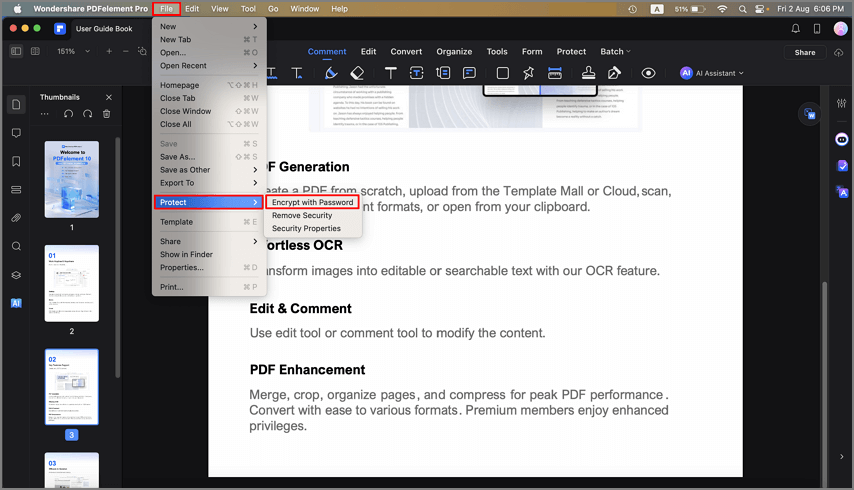Toggle the hide comments eye icon
Screen dimensions: 854x490
pos(648,73)
